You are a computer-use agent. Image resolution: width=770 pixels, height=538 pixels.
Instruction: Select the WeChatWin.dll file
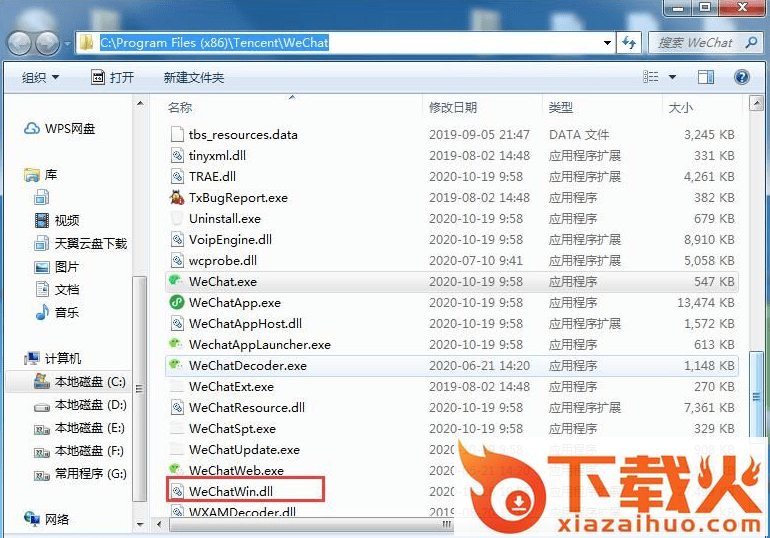point(230,492)
